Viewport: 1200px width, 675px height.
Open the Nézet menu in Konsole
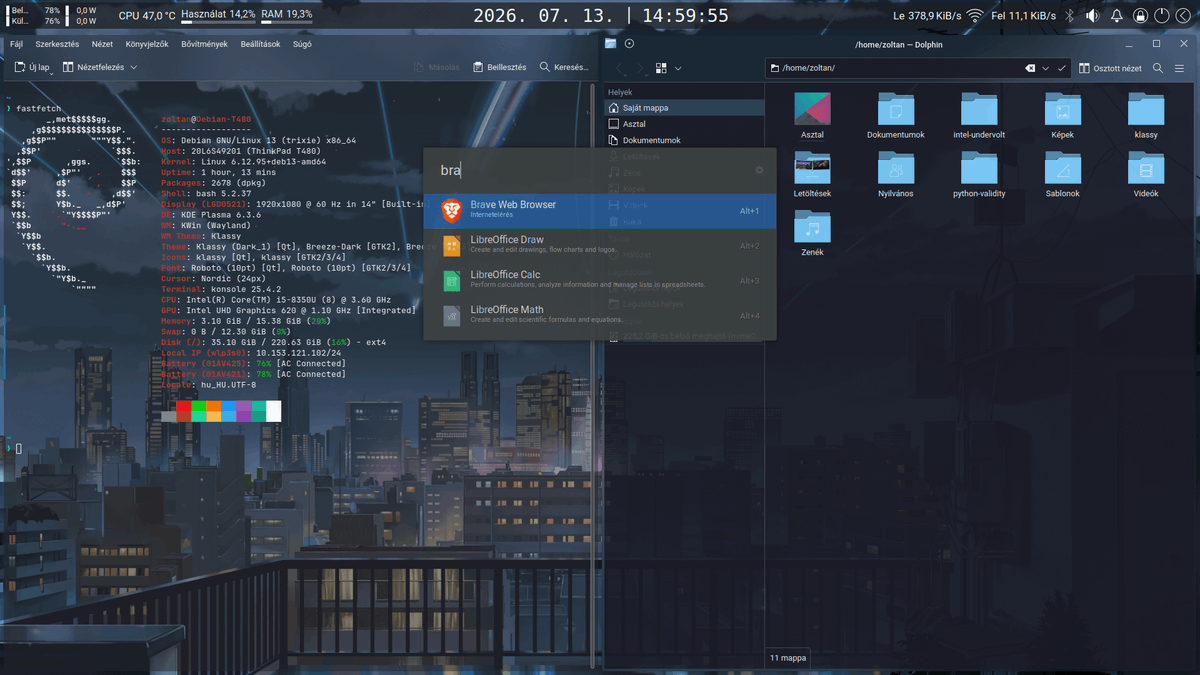pyautogui.click(x=102, y=44)
